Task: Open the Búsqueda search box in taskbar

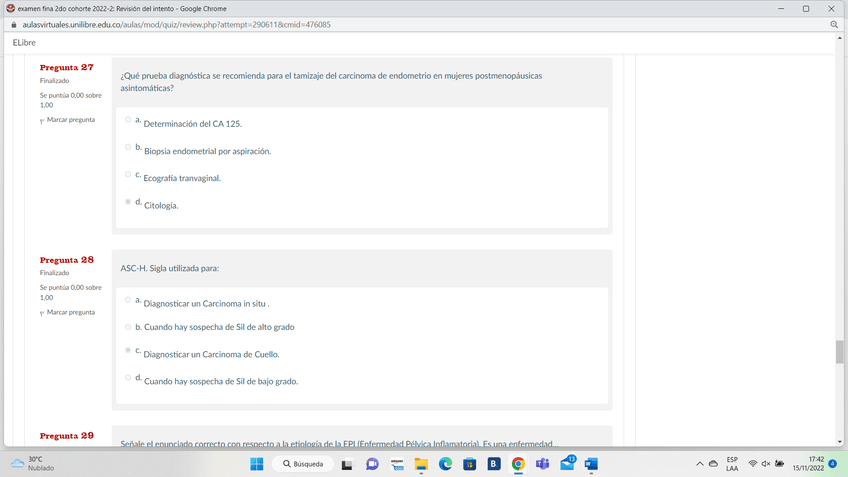Action: 303,464
